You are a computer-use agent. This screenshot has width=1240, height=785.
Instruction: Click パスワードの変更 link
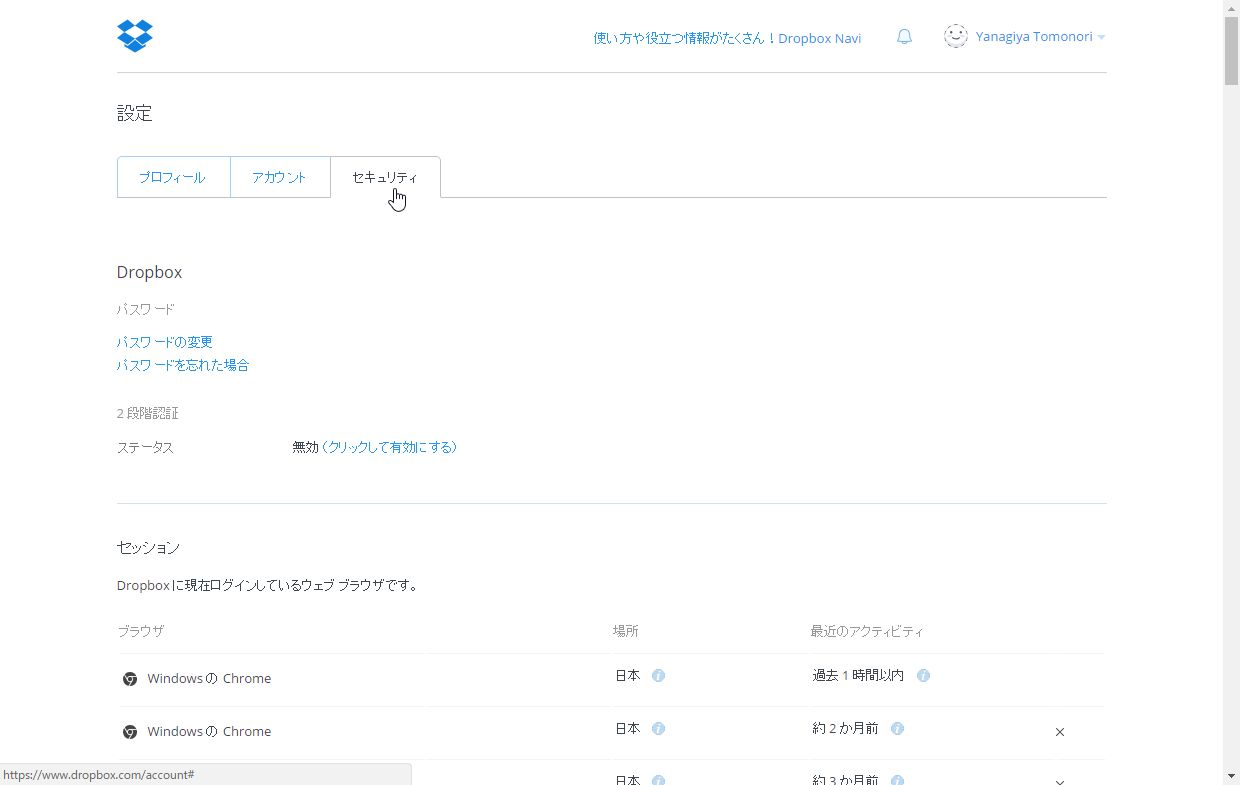165,342
